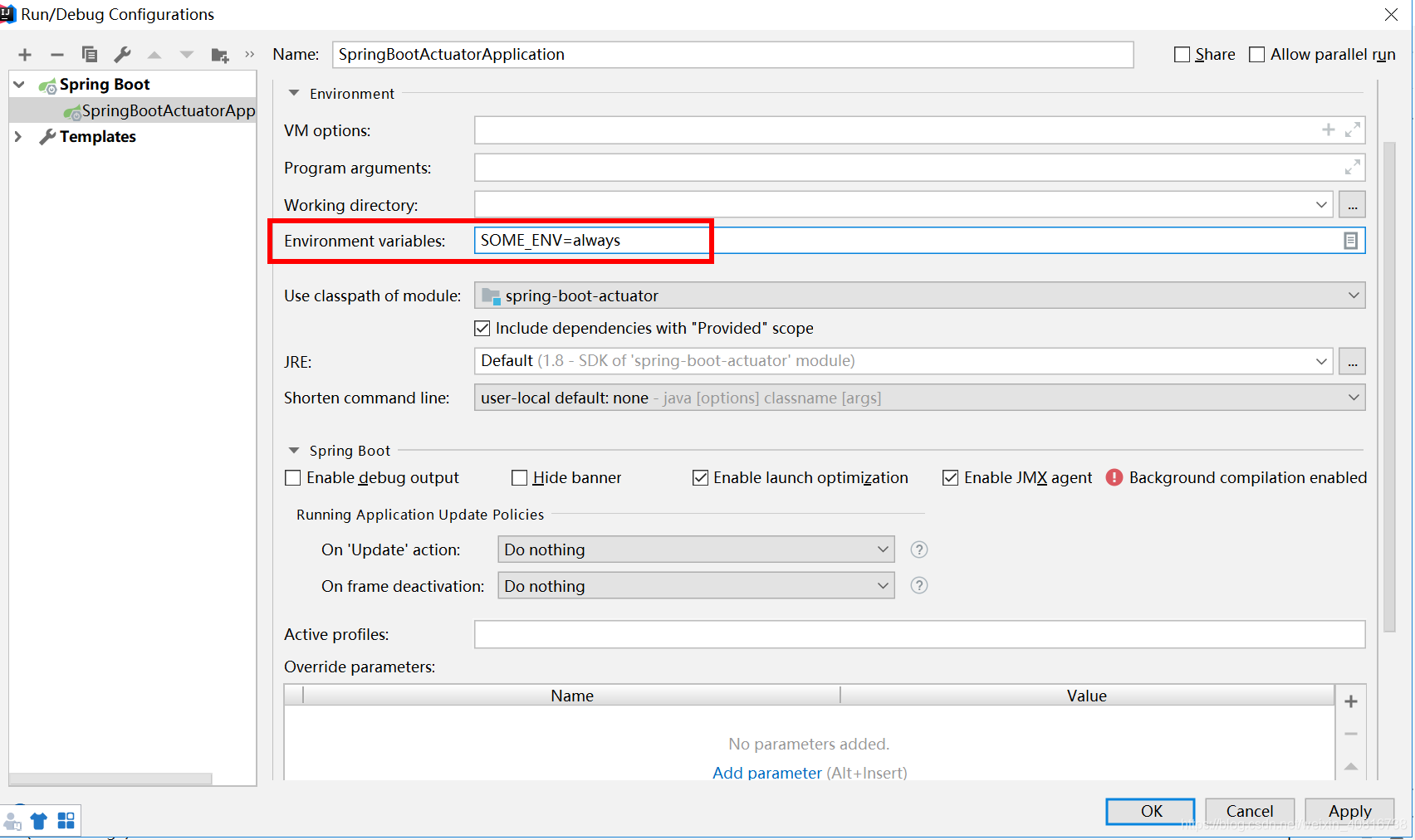The image size is (1415, 840).
Task: Move override parameter up arrow
Action: click(x=1351, y=766)
